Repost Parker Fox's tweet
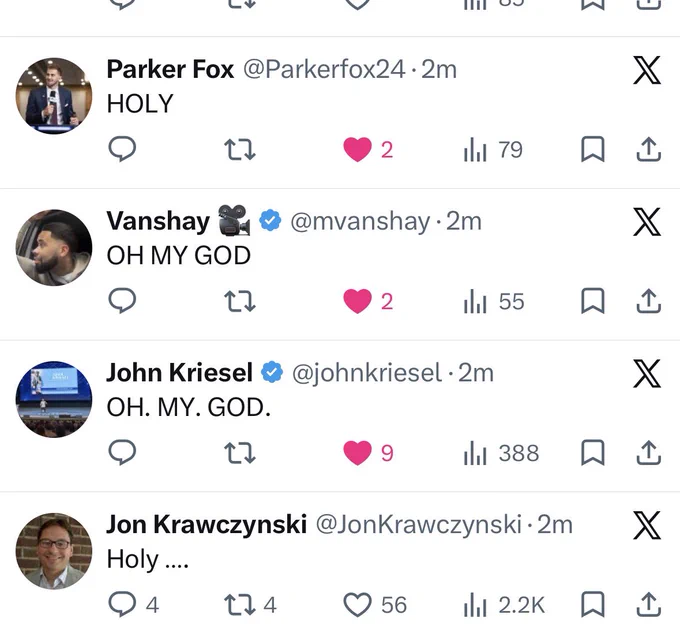680x626 pixels. [239, 150]
